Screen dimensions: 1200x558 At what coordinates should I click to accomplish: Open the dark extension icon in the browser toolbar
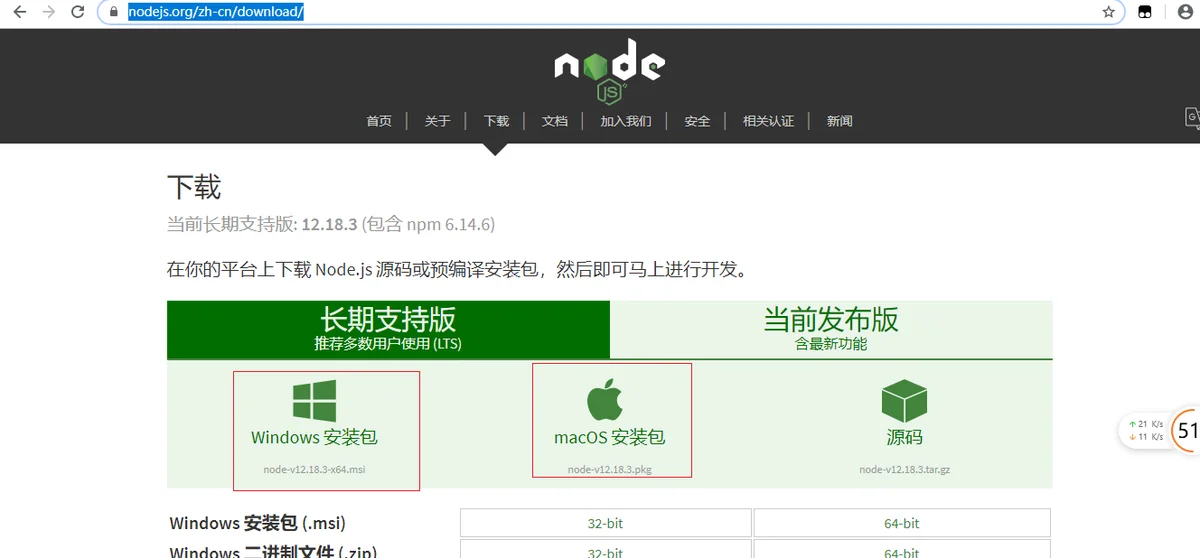click(x=1145, y=12)
